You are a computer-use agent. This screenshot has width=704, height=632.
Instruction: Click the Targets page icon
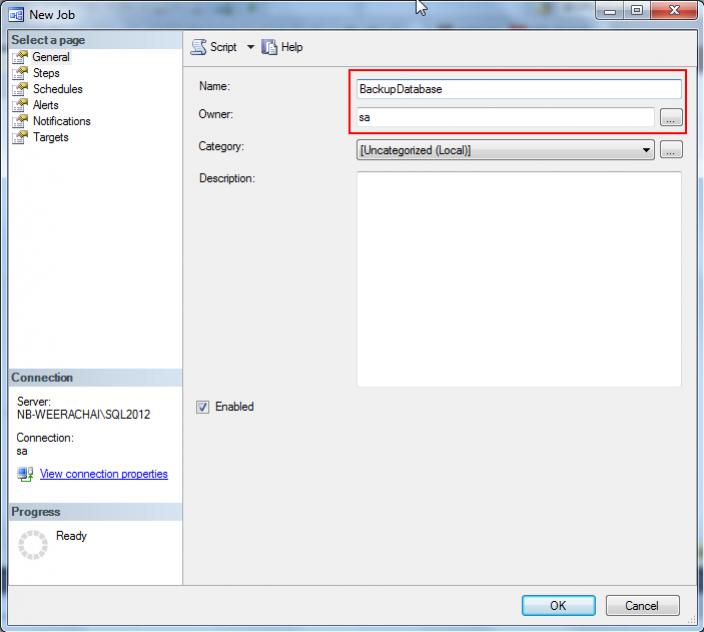coord(20,137)
